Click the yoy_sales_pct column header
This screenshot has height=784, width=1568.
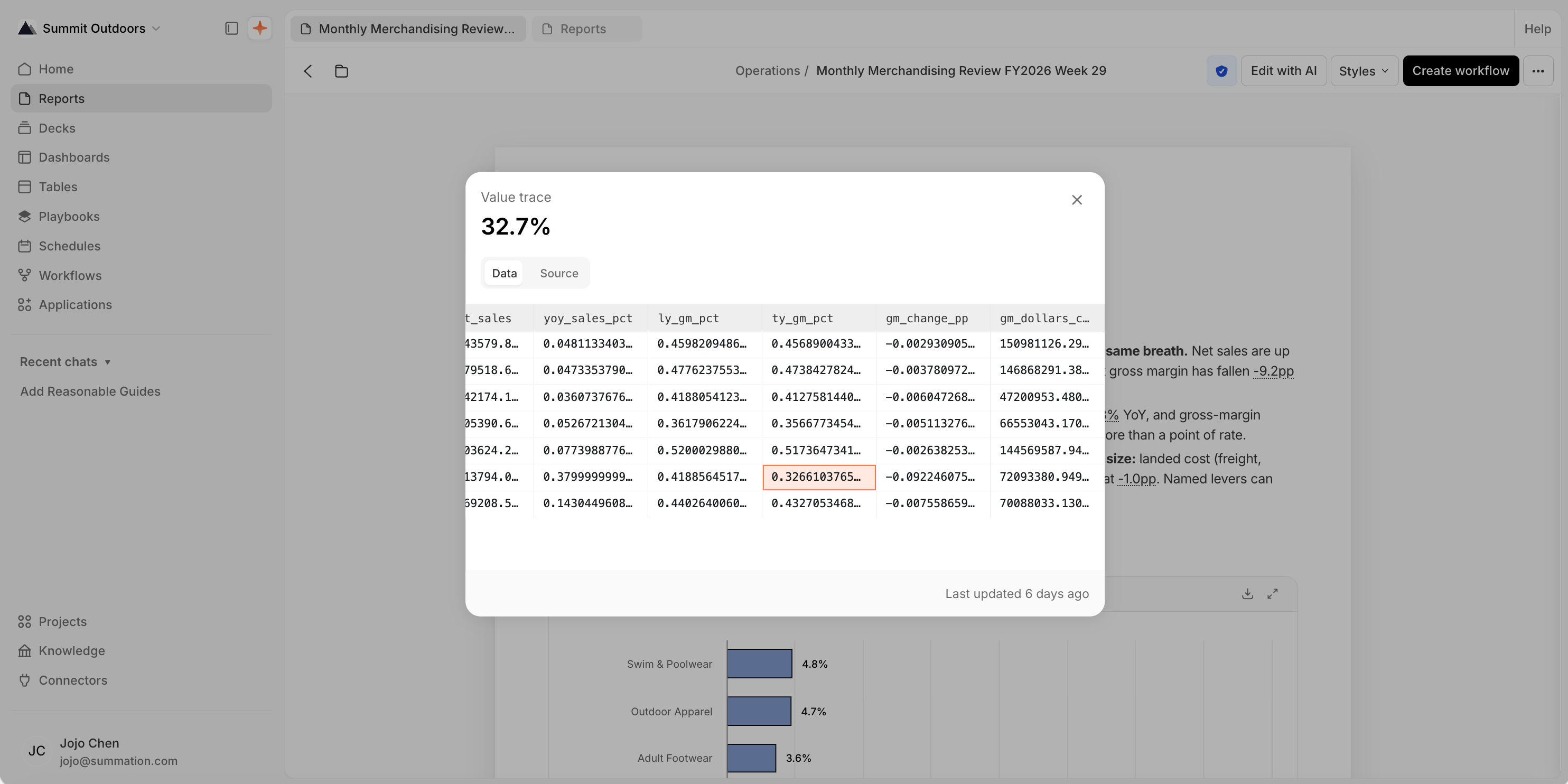pyautogui.click(x=591, y=318)
